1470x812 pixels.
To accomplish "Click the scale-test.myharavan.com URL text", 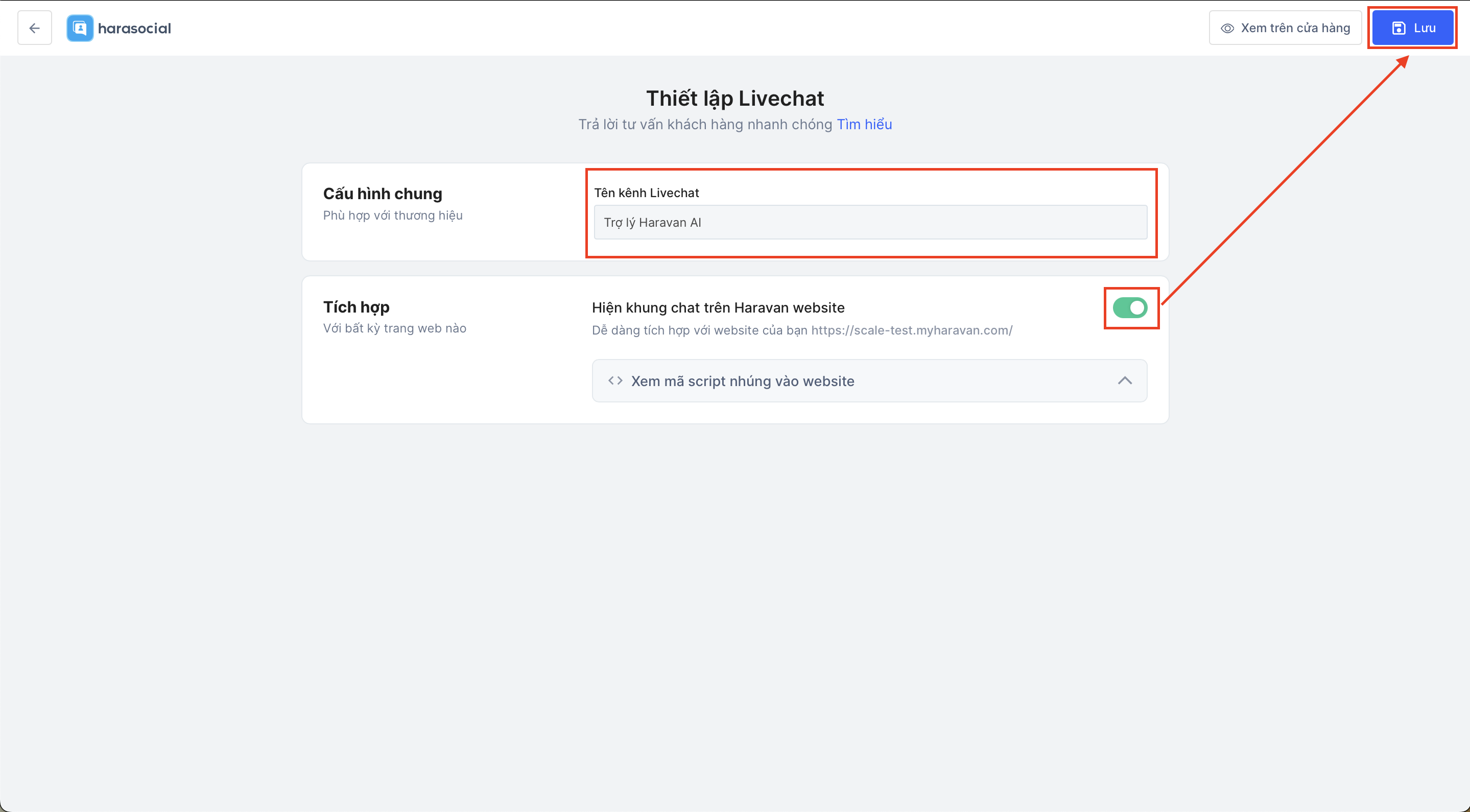I will coord(911,330).
